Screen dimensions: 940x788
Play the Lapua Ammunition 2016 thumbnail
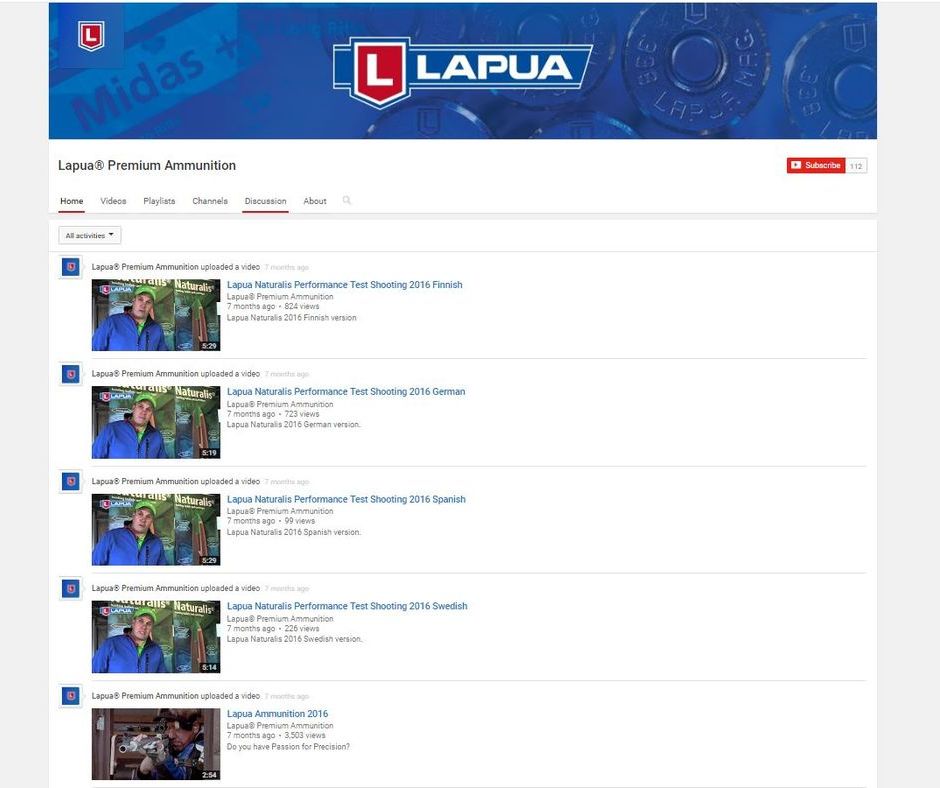point(156,744)
